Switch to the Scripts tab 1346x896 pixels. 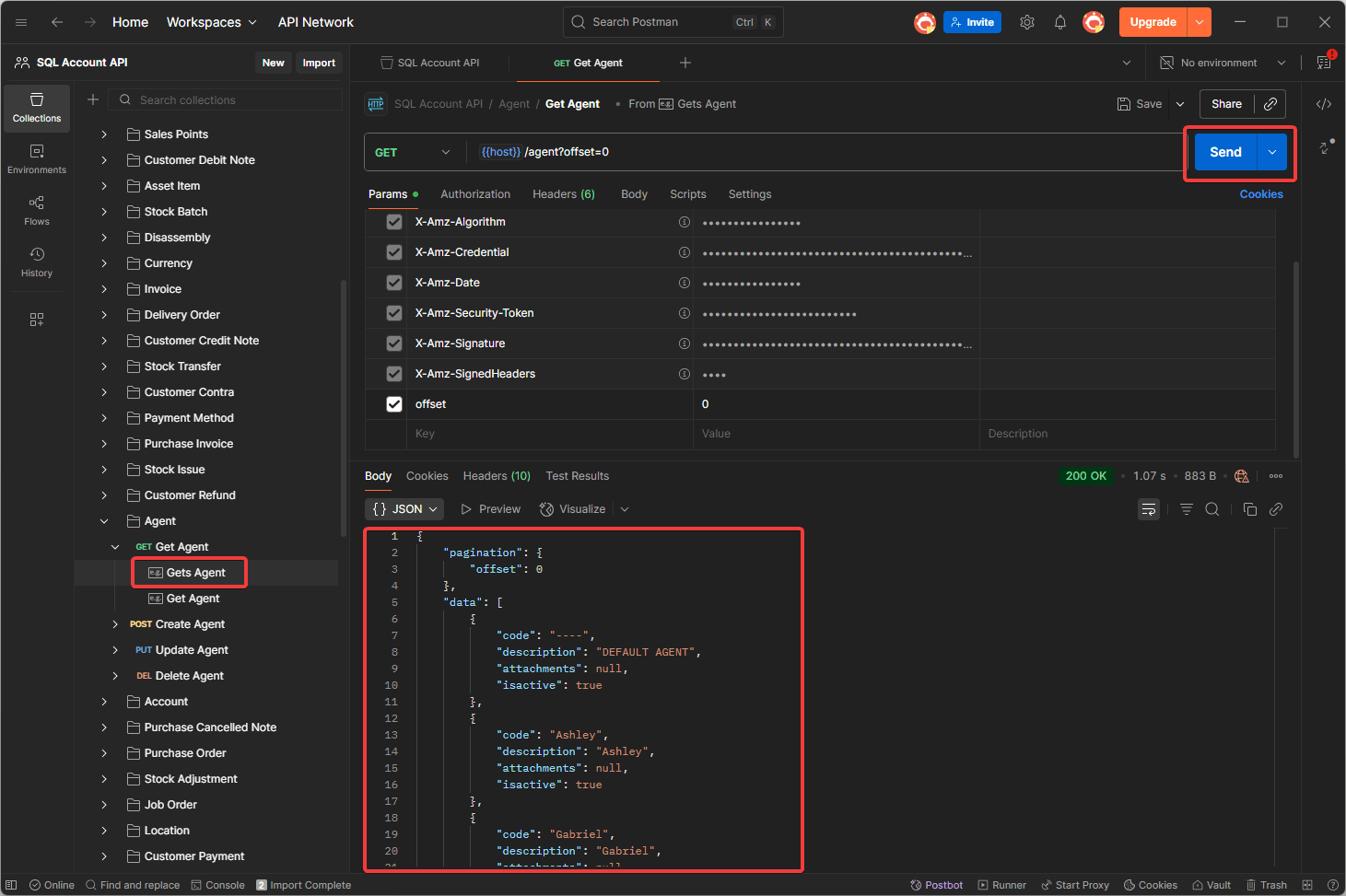coord(688,194)
